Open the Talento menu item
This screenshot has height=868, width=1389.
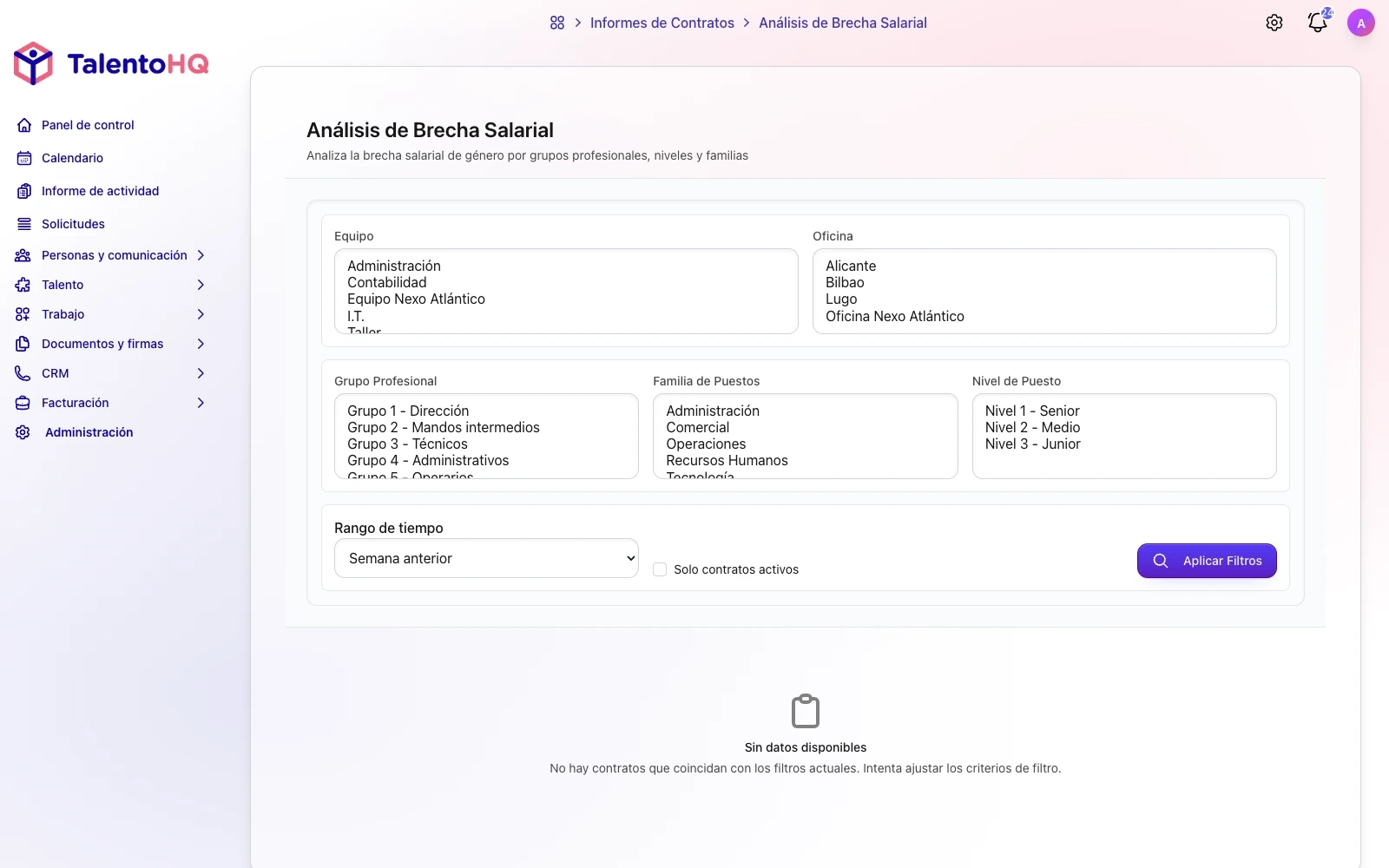(63, 285)
